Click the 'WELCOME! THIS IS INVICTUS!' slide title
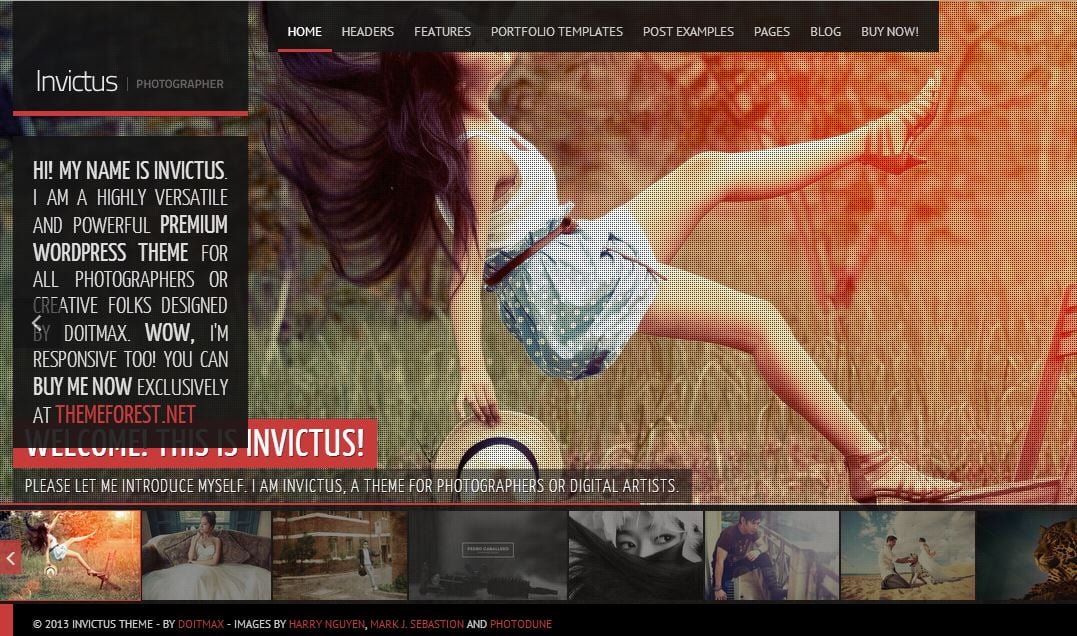The width and height of the screenshot is (1077, 636). pos(195,443)
